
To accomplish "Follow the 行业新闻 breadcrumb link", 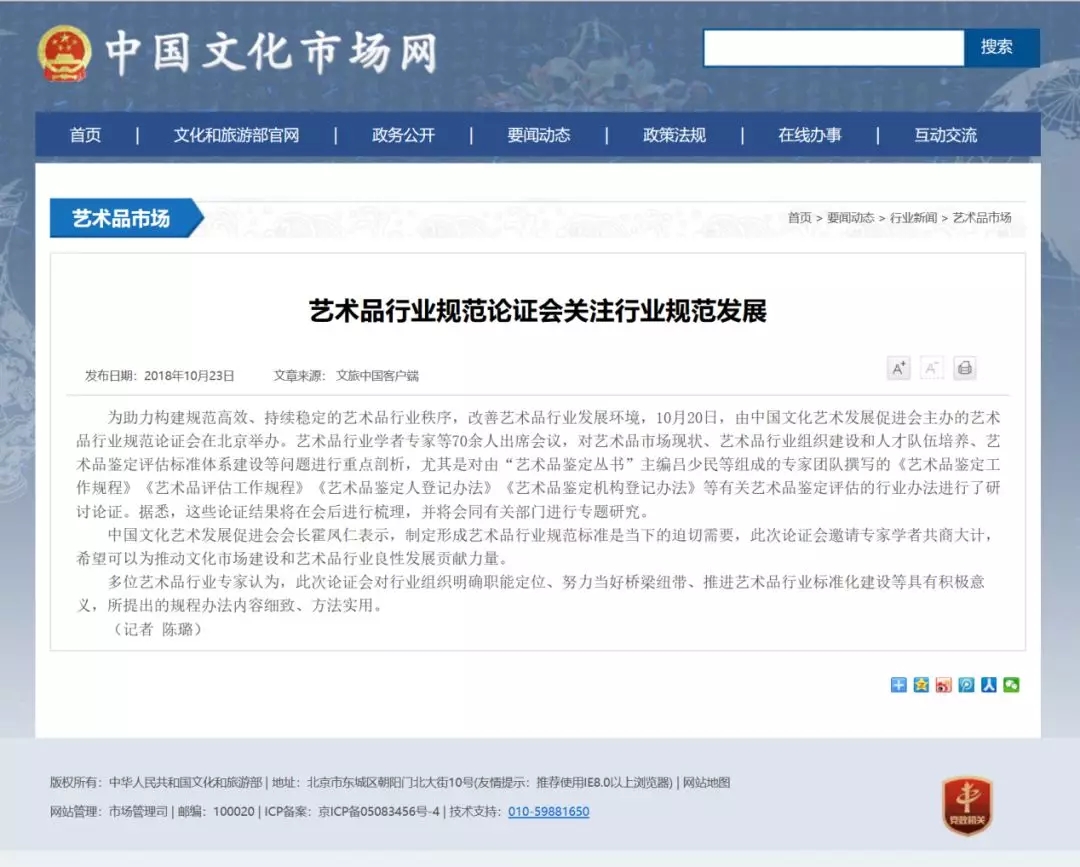I will (x=913, y=217).
